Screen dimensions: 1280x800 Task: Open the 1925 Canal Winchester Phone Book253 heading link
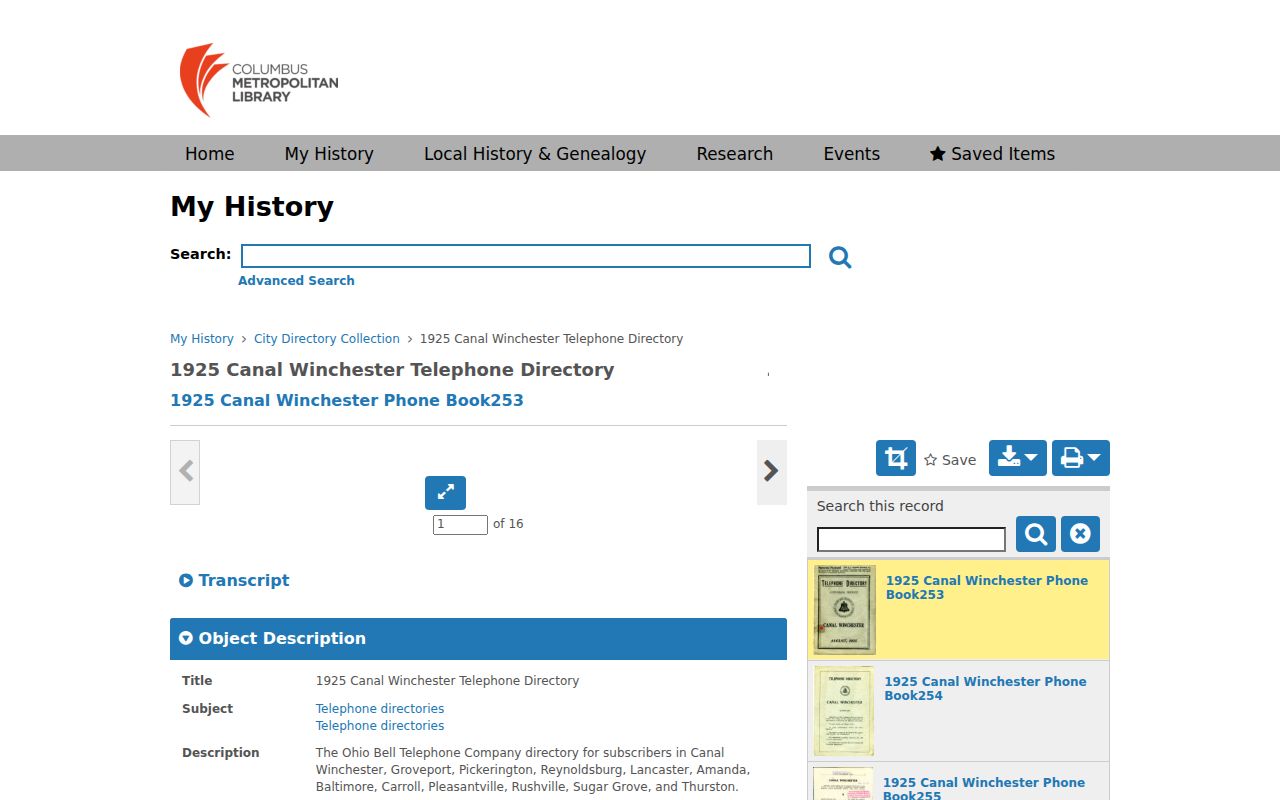pyautogui.click(x=347, y=400)
